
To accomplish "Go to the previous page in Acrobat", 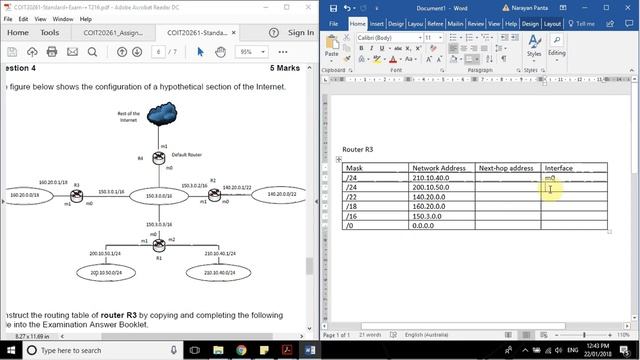I will coord(122,52).
